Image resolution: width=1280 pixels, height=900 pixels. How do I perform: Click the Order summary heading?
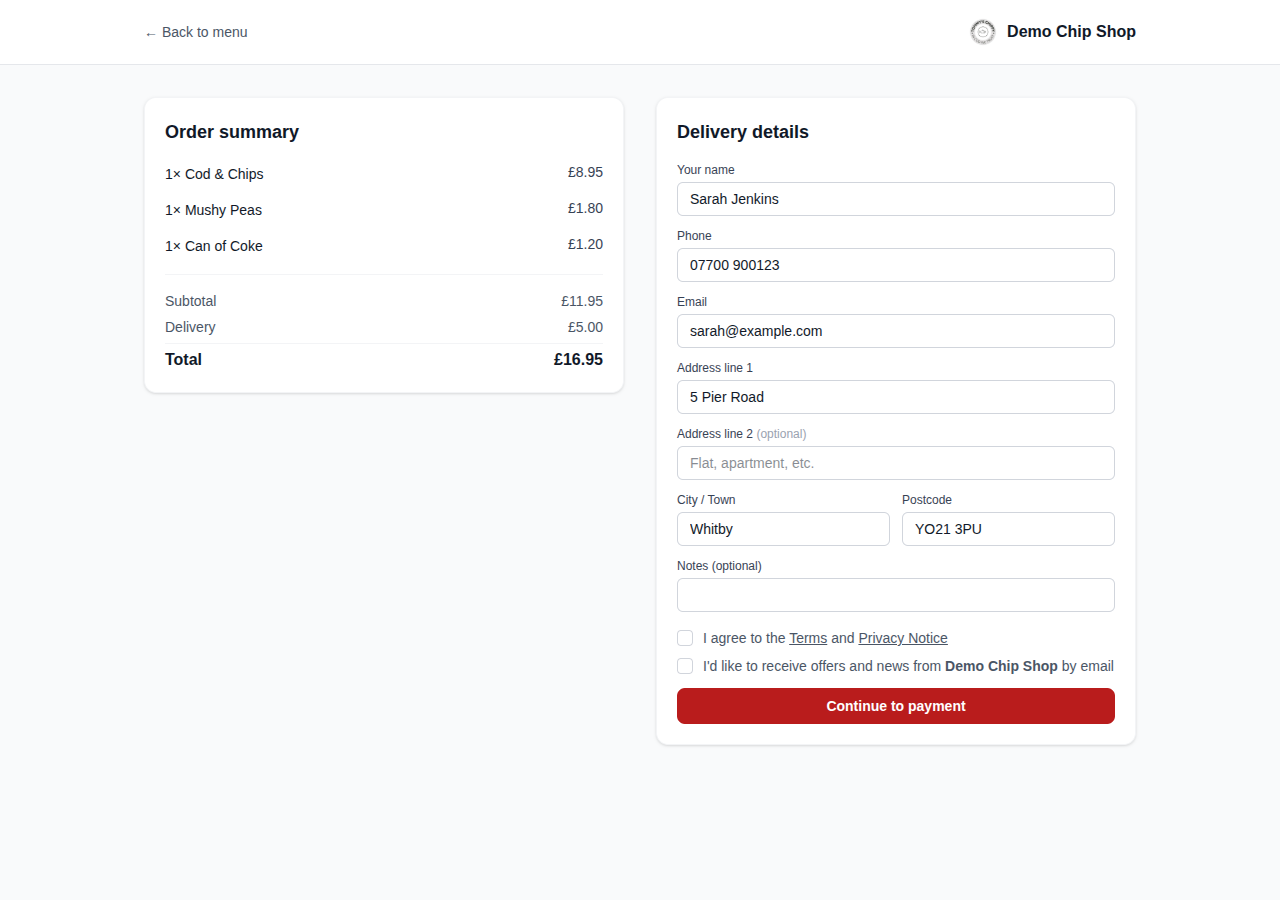(x=232, y=132)
